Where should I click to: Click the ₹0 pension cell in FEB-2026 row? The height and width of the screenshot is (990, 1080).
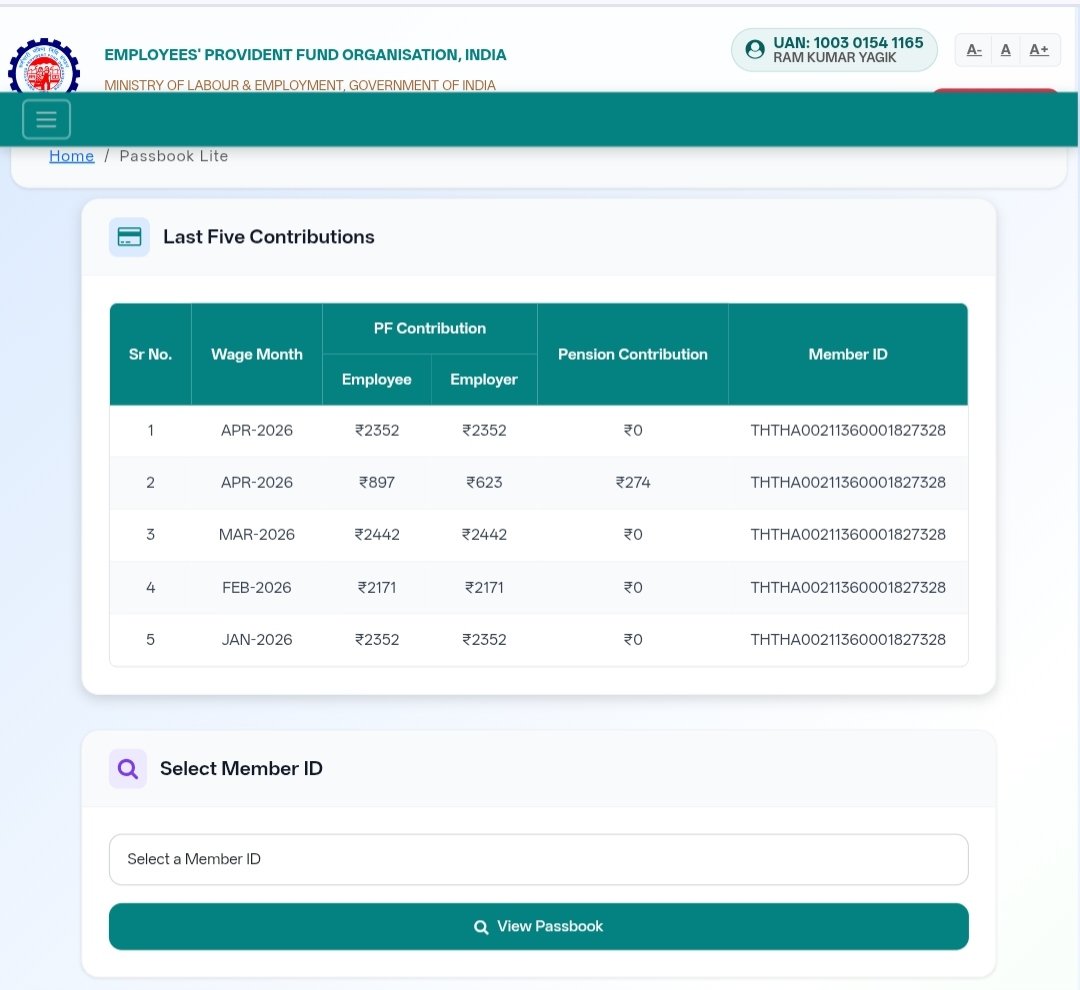coord(633,588)
